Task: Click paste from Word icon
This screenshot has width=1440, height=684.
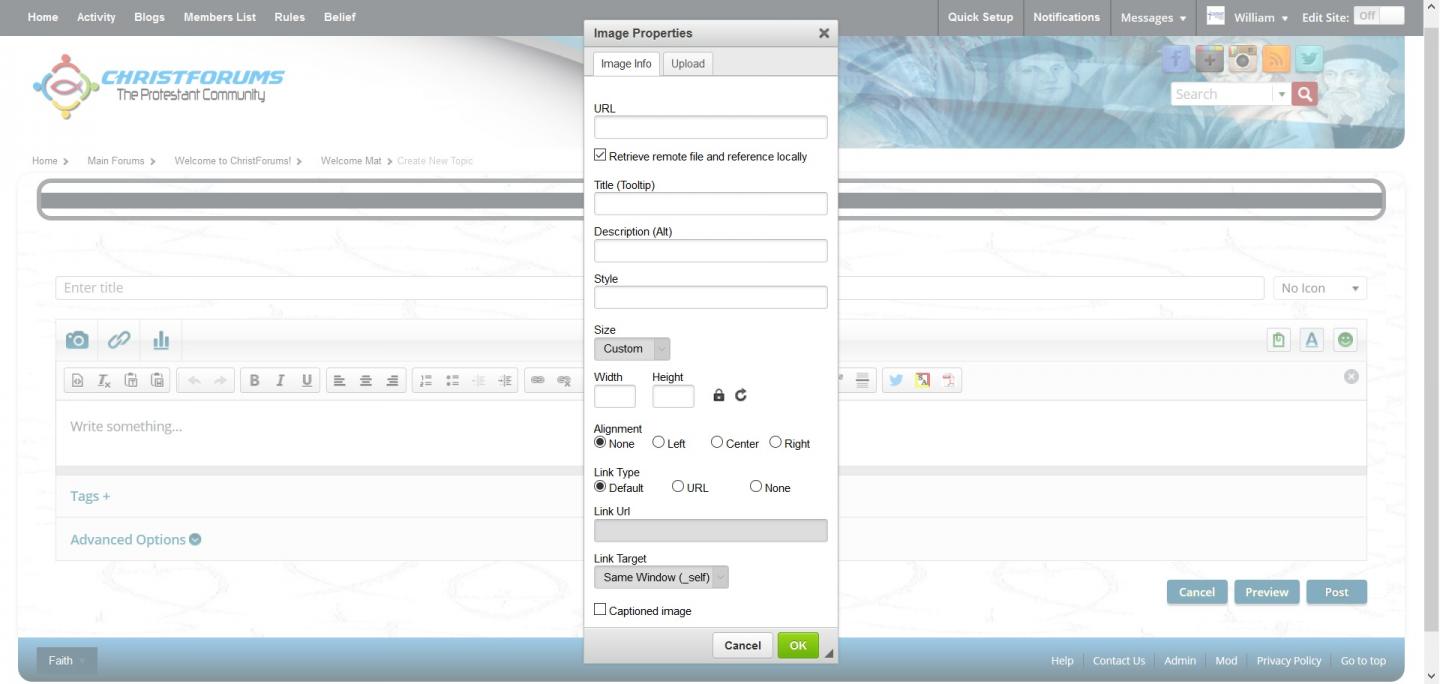Action: click(x=157, y=380)
